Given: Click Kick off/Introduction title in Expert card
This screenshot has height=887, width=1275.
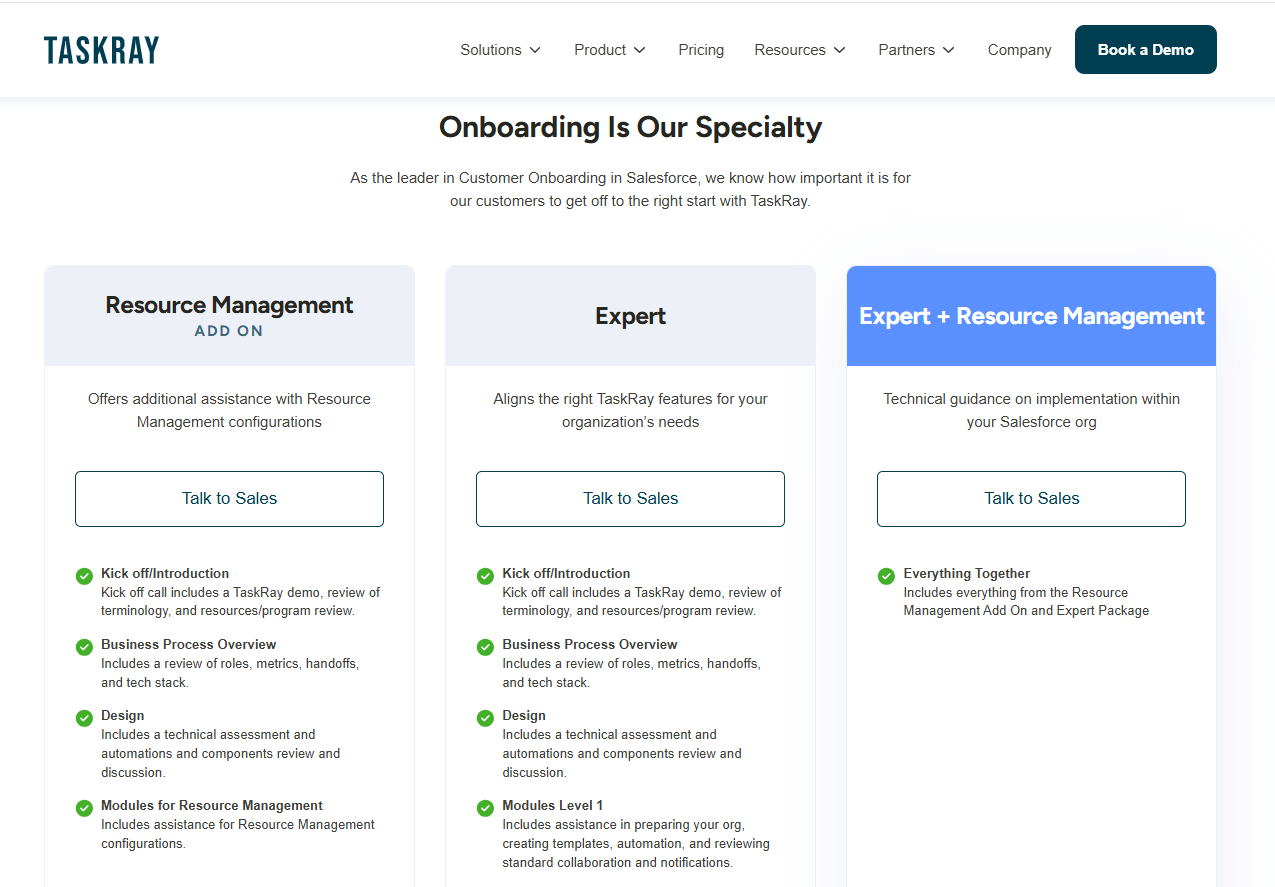Looking at the screenshot, I should pyautogui.click(x=566, y=573).
